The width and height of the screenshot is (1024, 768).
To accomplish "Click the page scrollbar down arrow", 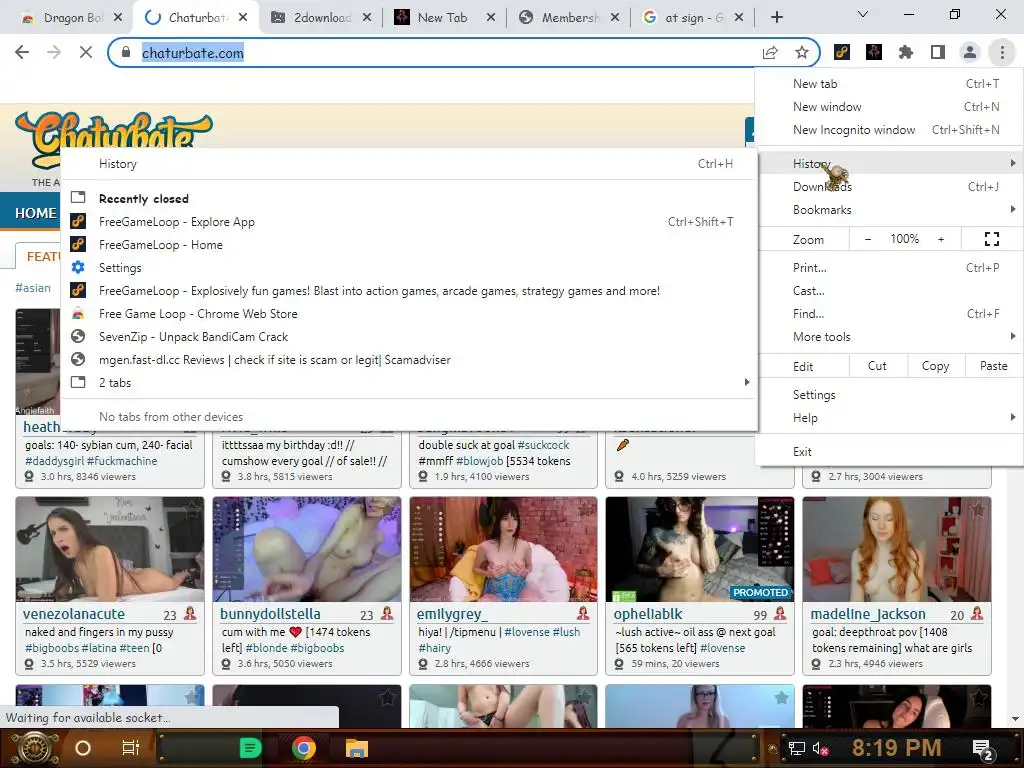I will tap(1015, 720).
